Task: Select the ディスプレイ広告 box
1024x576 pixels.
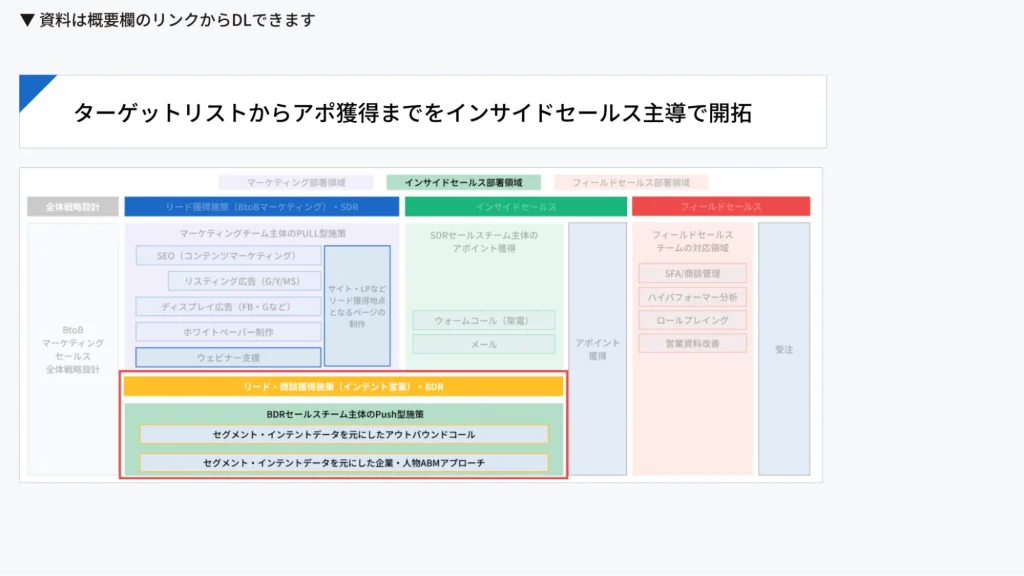Action: (228, 306)
